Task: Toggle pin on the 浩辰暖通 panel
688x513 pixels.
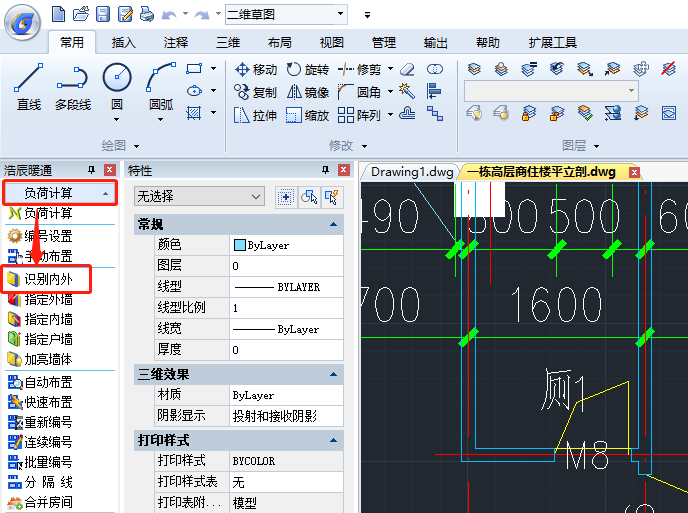Action: (92, 171)
